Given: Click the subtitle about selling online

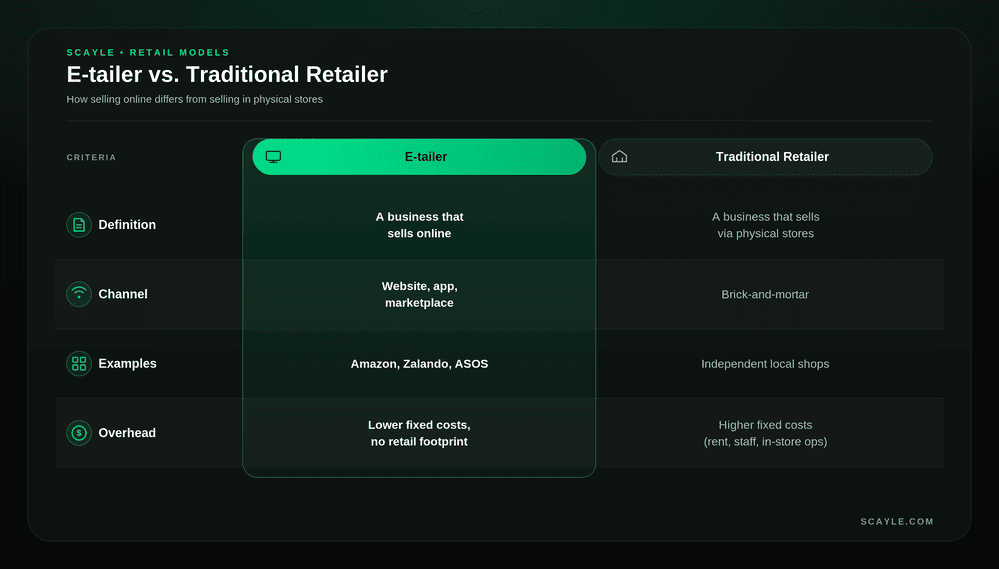Looking at the screenshot, I should click(x=194, y=99).
